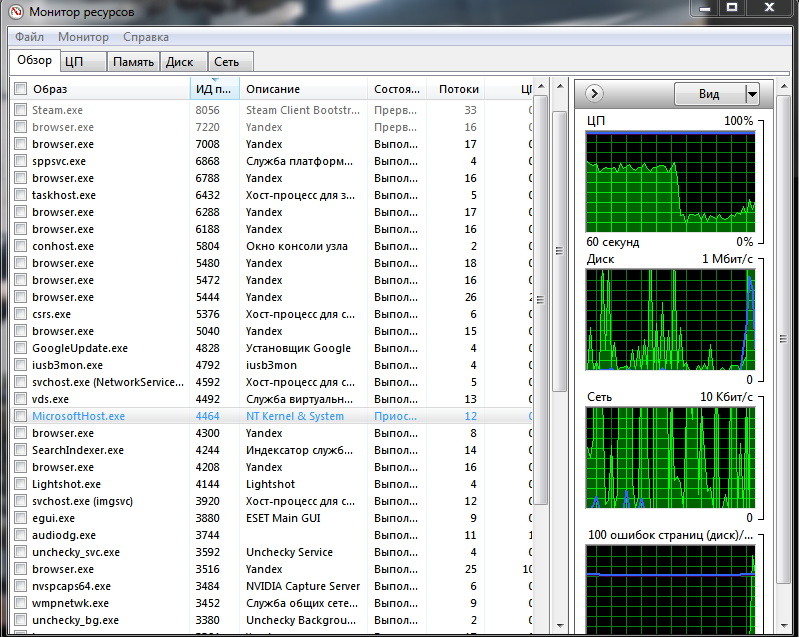Toggle the select-all checkbox in Образ header

(x=21, y=89)
